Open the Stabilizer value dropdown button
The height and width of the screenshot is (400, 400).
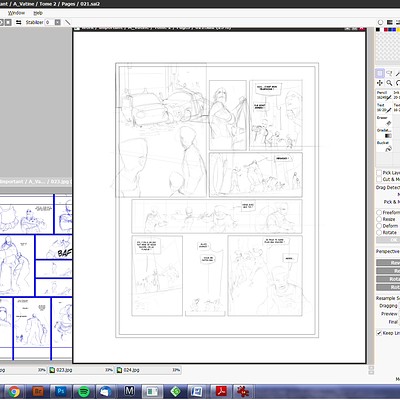(58, 22)
